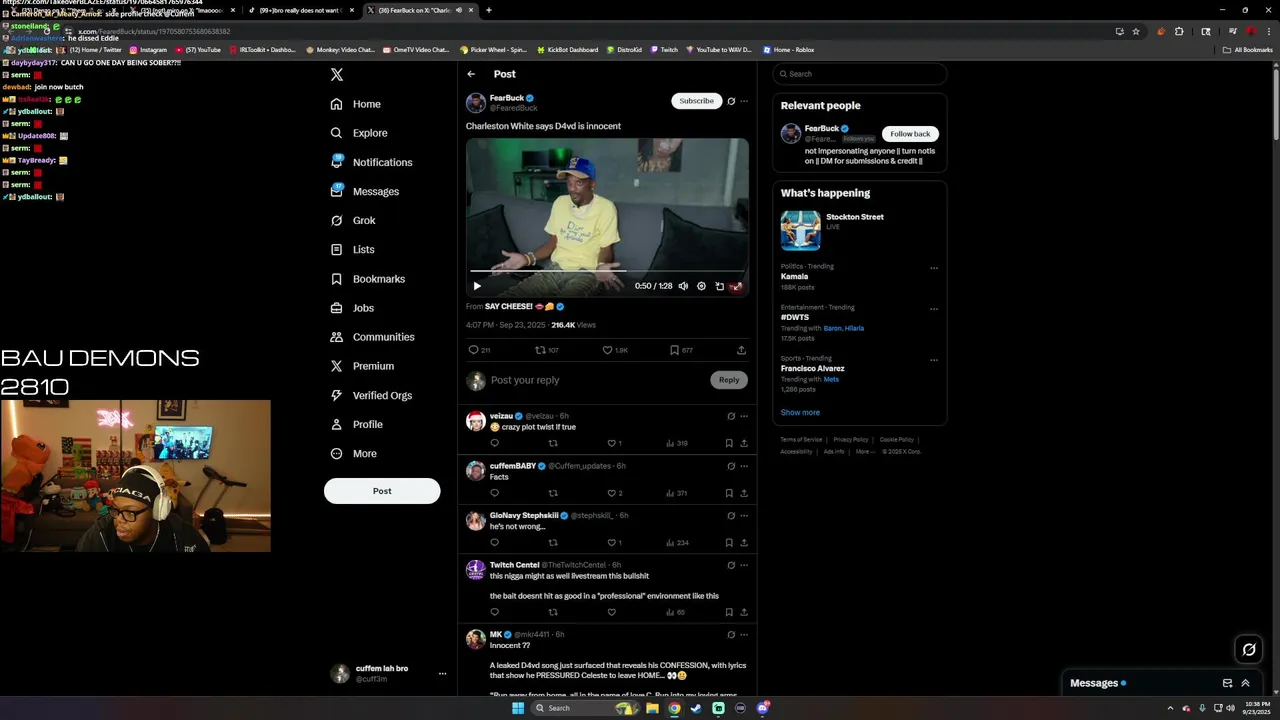Open more options for #DWTS trend
This screenshot has width=1280, height=720.
coord(934,309)
